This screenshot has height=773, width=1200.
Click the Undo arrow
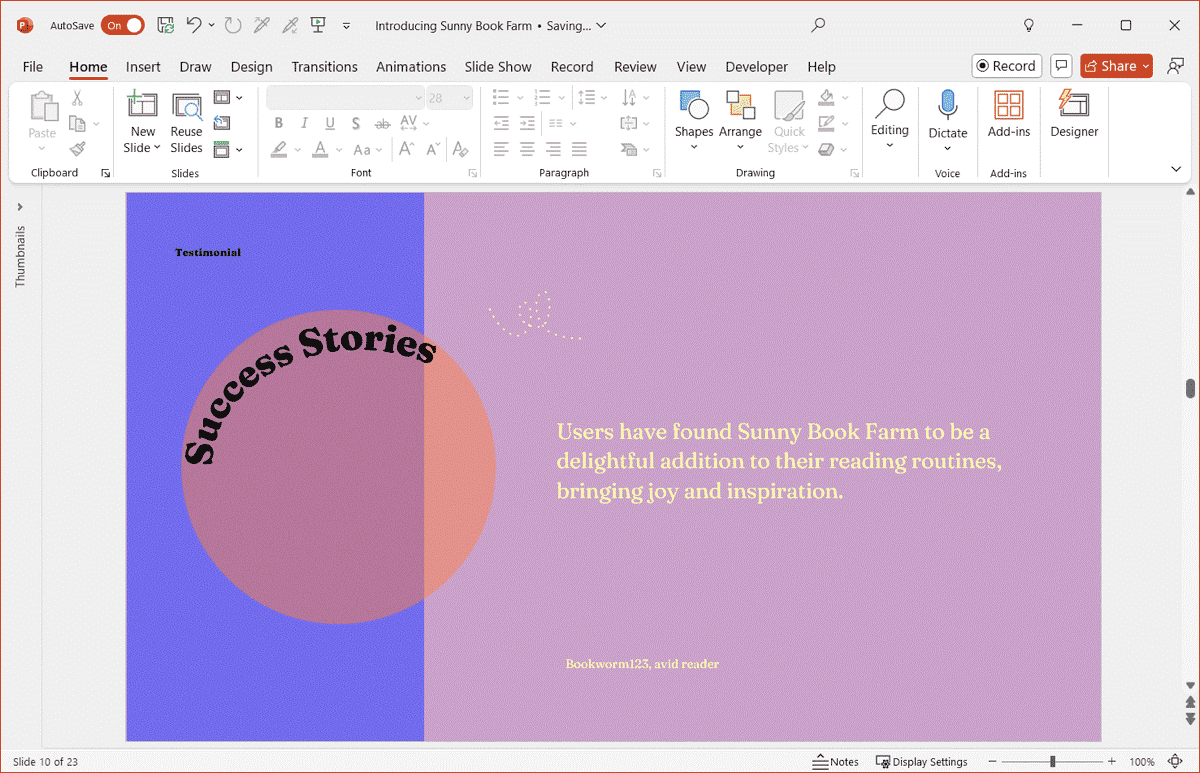[194, 25]
